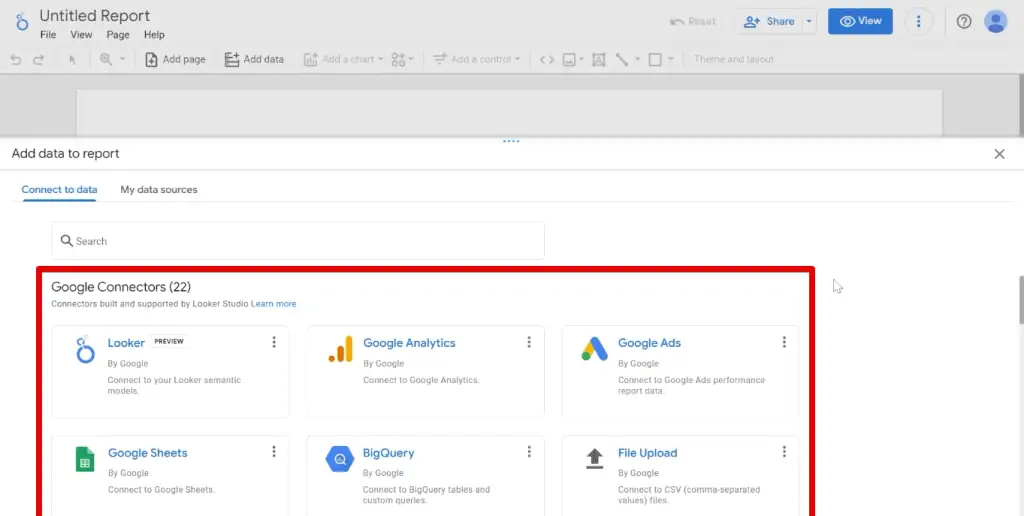Select the line drawing tool
Screen dimensions: 1024x516
pos(622,59)
